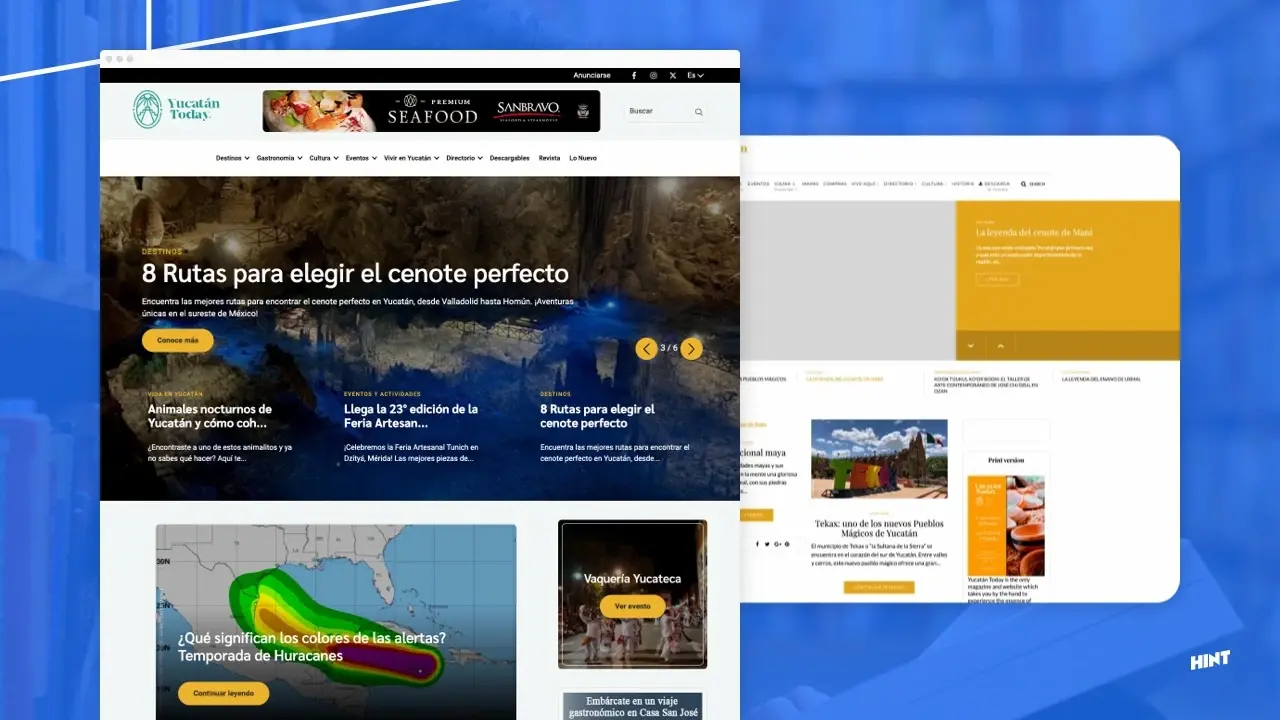Open Animales nocturnos de Yucatán article

tap(210, 416)
